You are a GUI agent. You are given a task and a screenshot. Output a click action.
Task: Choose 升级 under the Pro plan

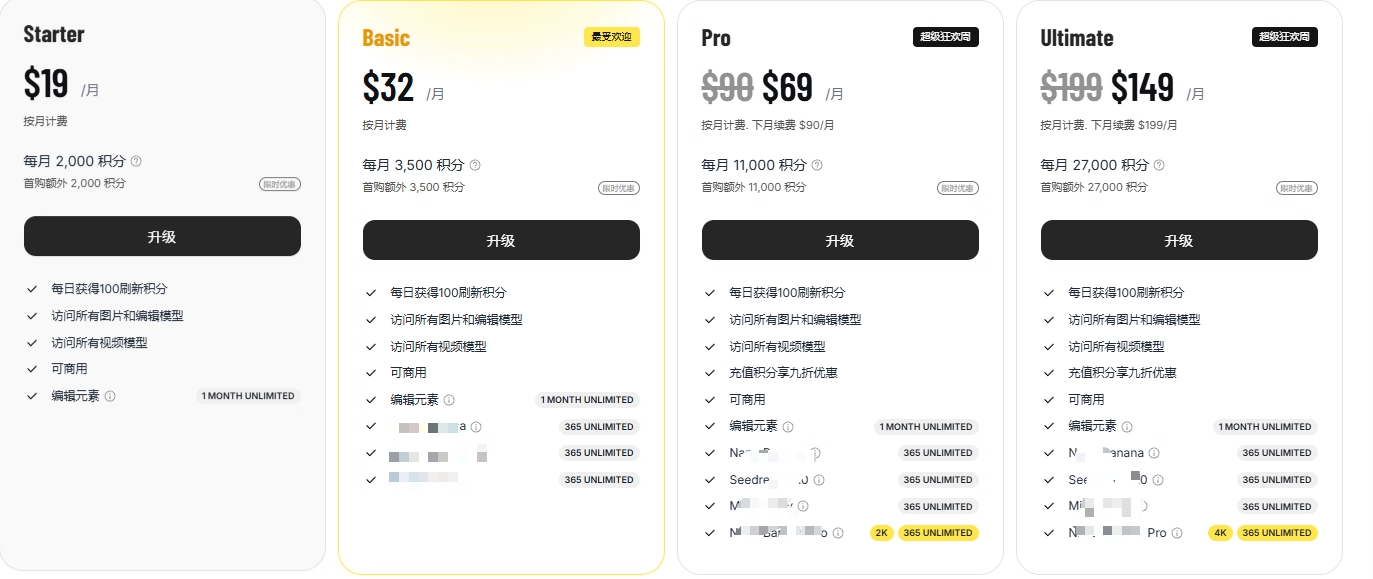tap(840, 241)
